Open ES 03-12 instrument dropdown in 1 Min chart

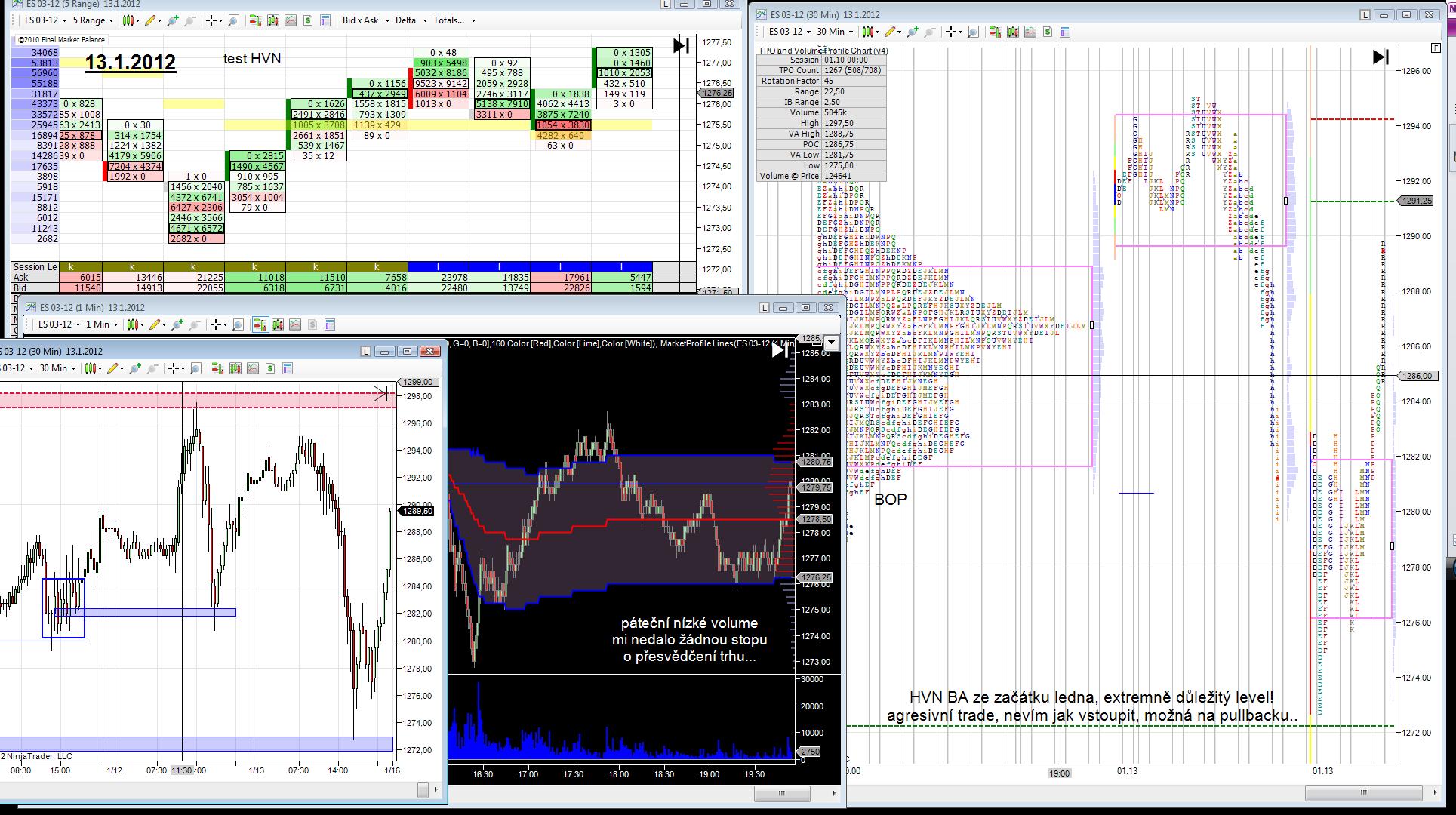[x=57, y=324]
